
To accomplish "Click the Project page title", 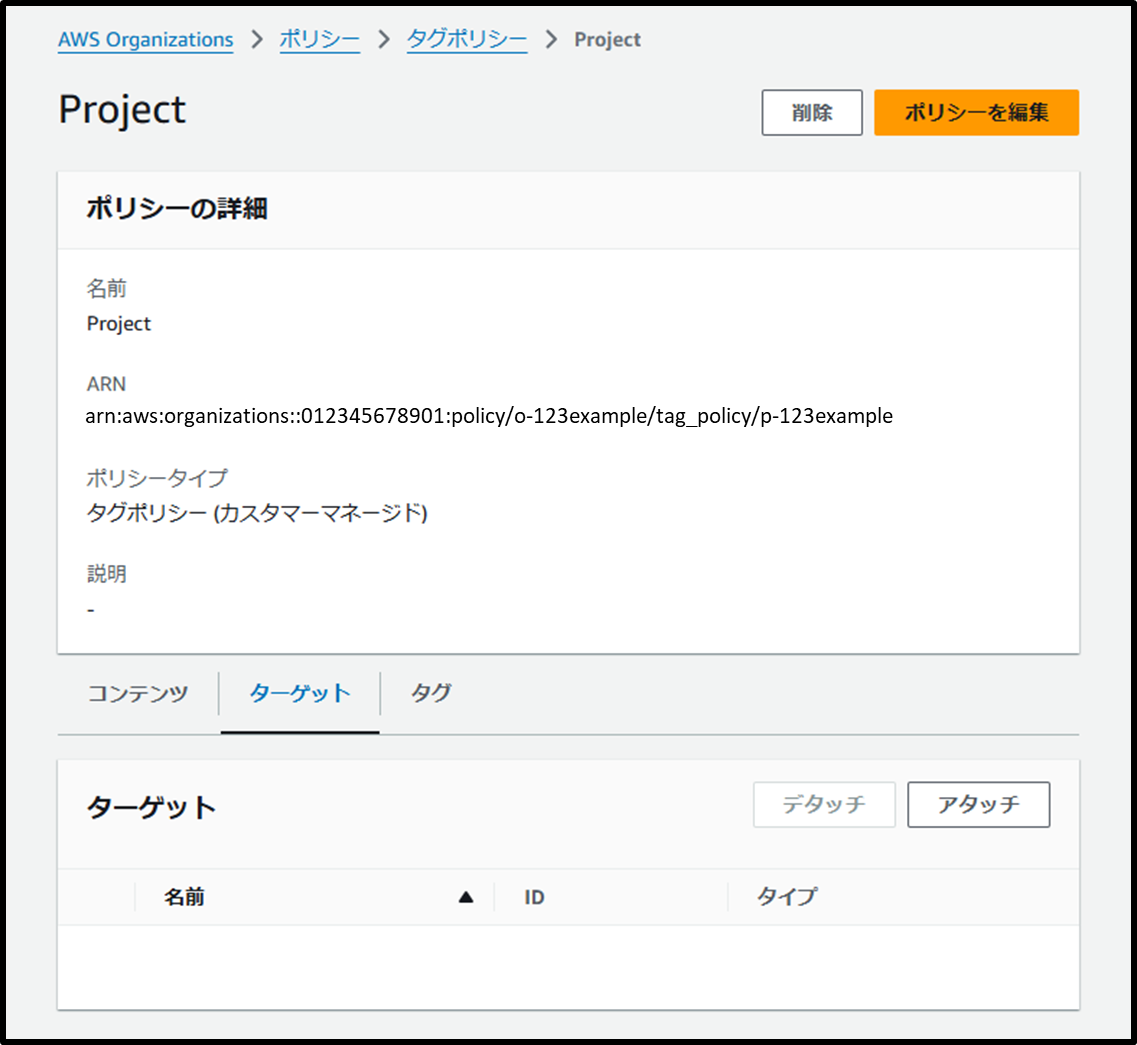I will [x=122, y=110].
